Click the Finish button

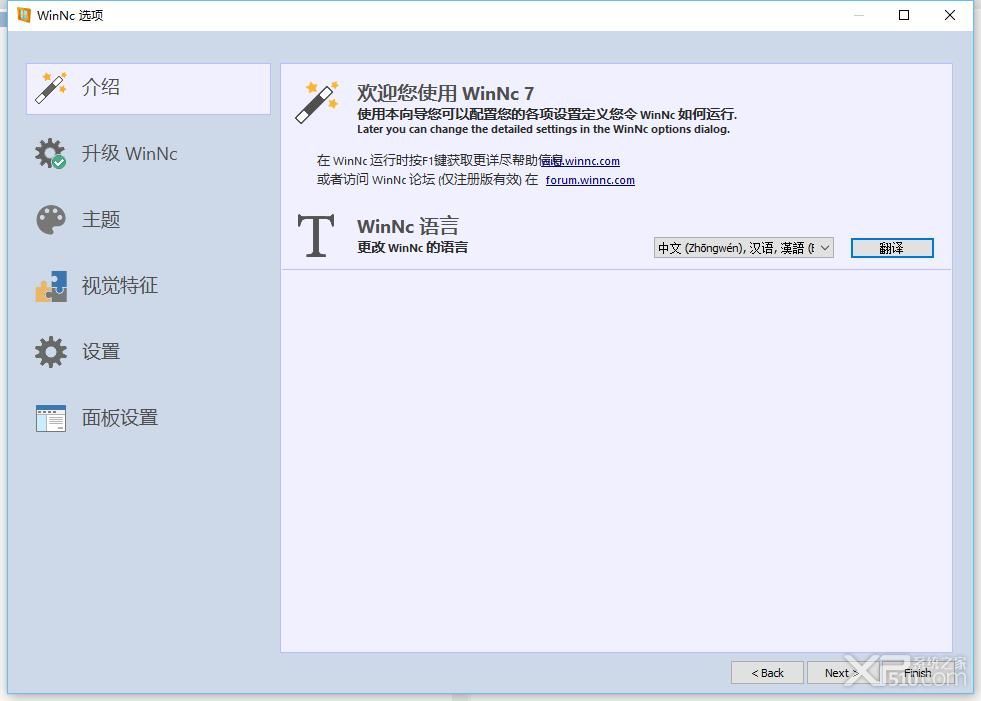(917, 673)
